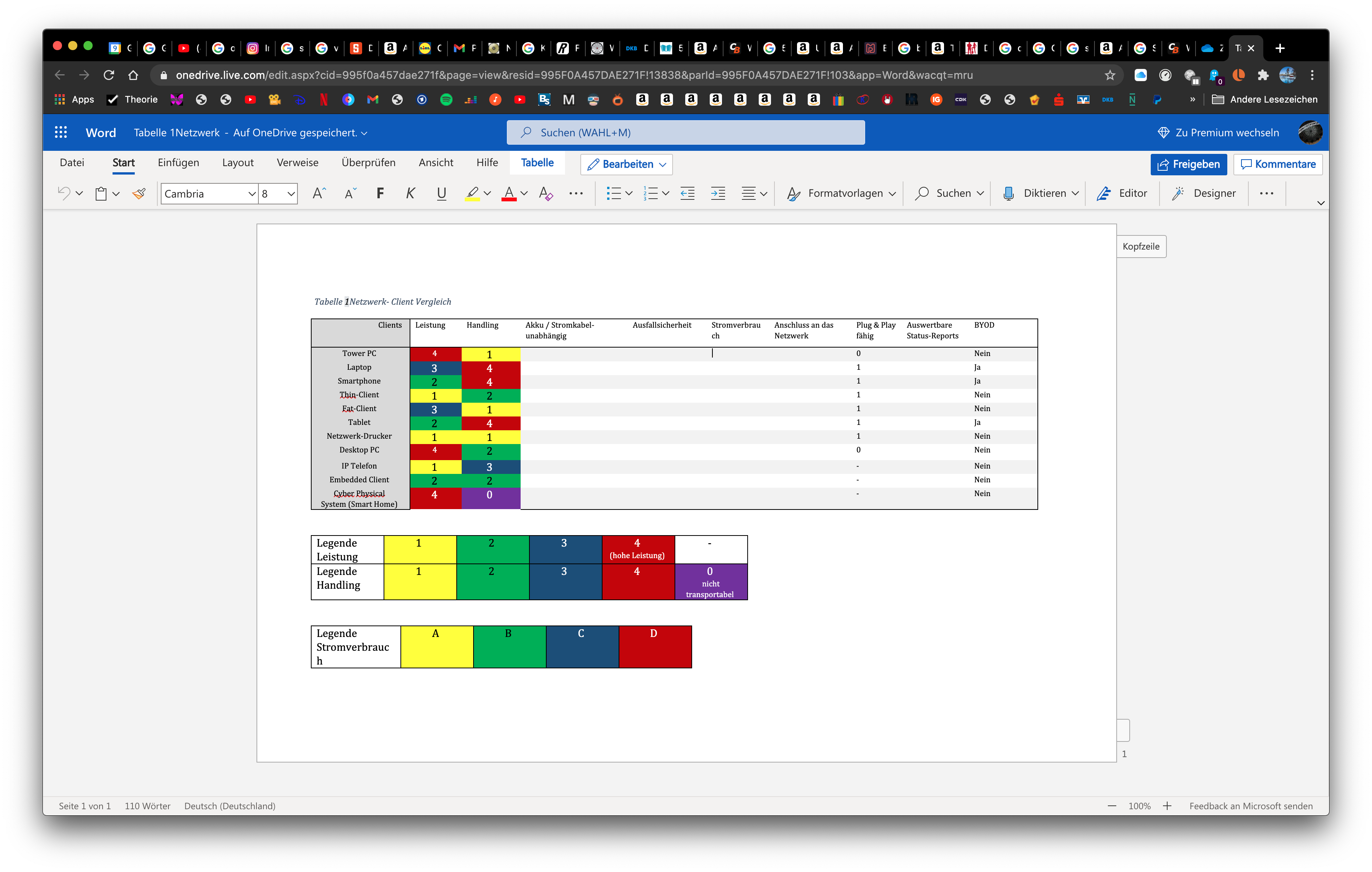Image resolution: width=1372 pixels, height=872 pixels.
Task: Expand the Formatvorlagen styles dropdown
Action: (x=892, y=194)
